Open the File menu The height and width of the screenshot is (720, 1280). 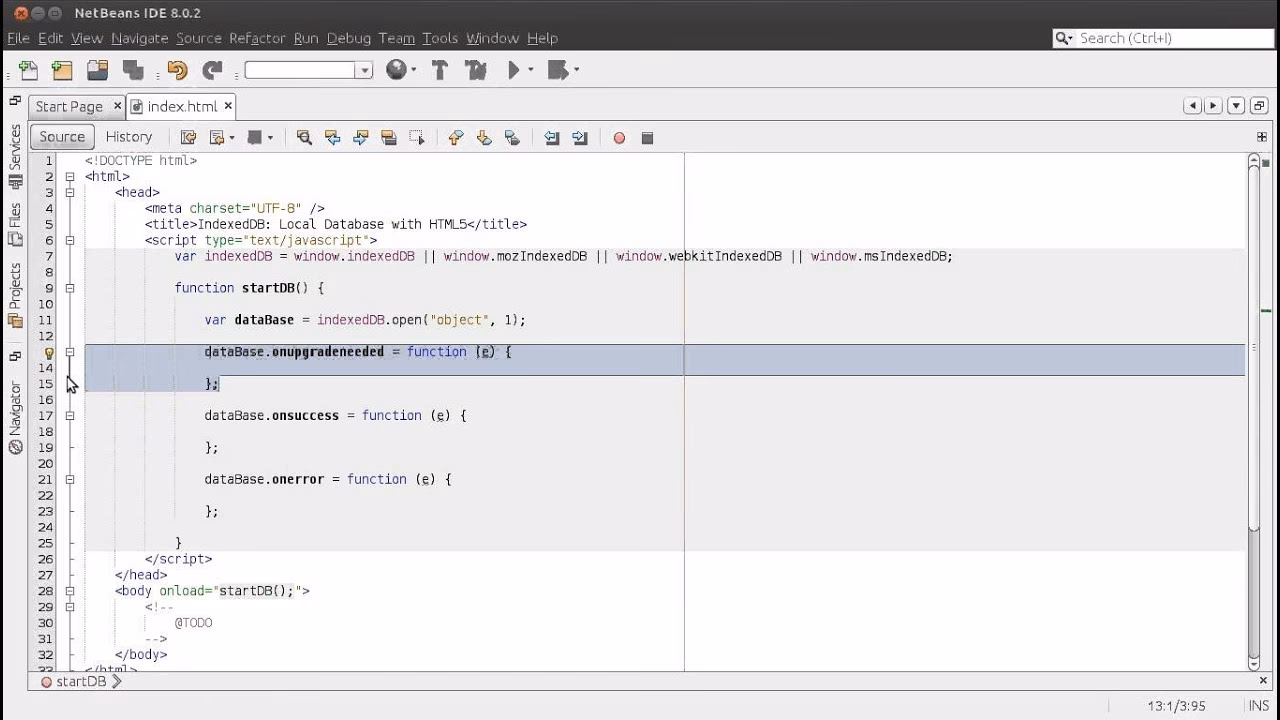coord(18,38)
